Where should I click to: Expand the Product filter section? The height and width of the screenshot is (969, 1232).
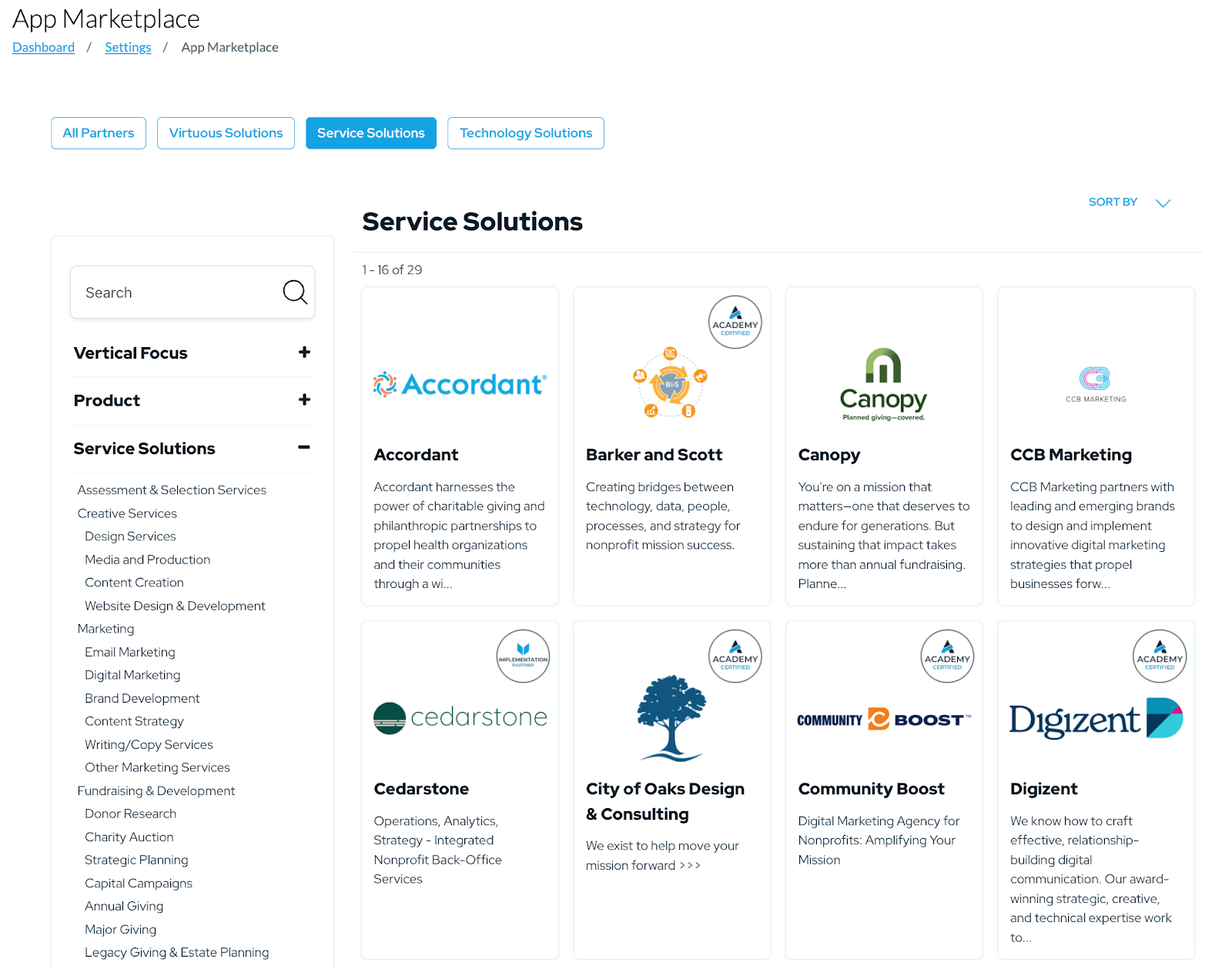(304, 400)
